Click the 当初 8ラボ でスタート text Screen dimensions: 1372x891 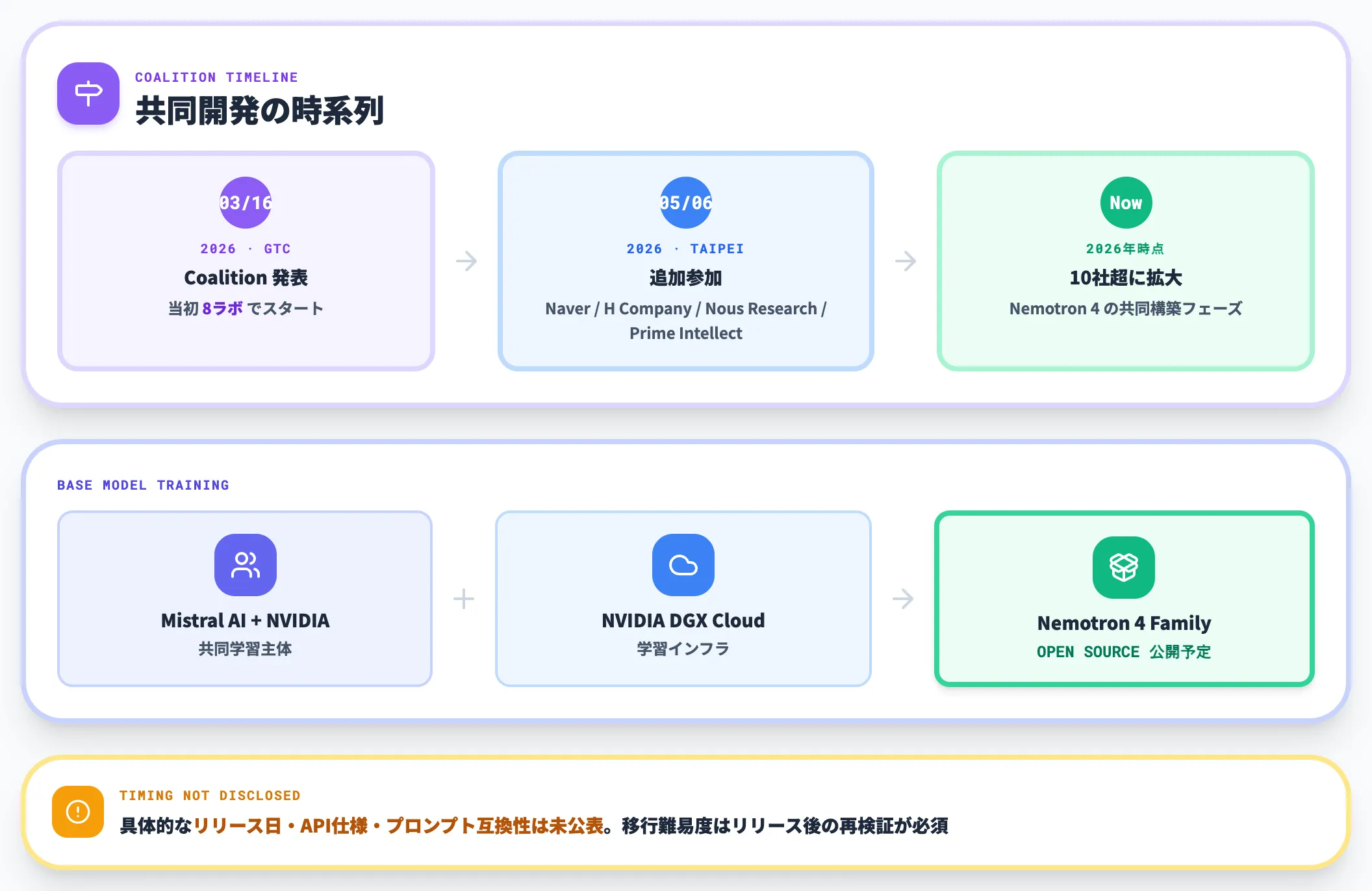pos(246,308)
